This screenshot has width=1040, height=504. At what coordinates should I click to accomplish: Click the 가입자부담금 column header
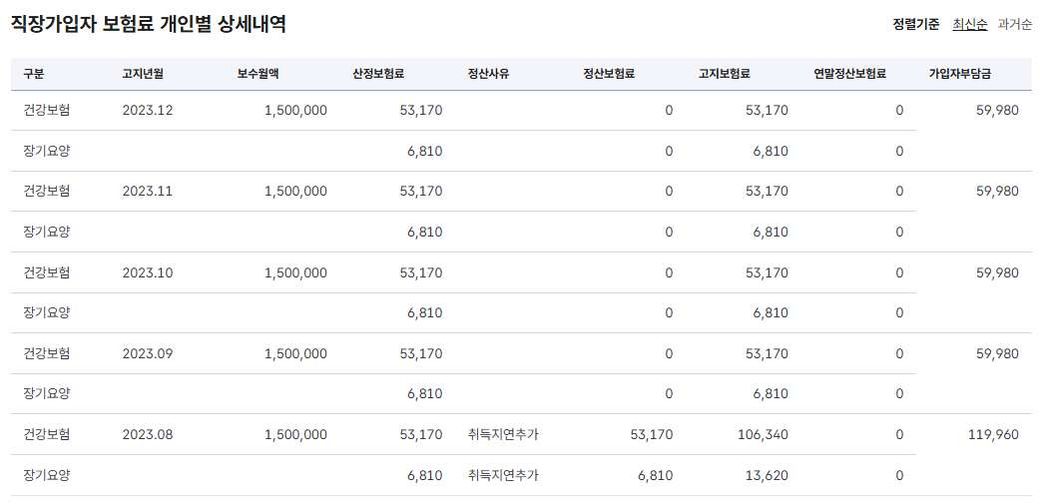click(960, 74)
